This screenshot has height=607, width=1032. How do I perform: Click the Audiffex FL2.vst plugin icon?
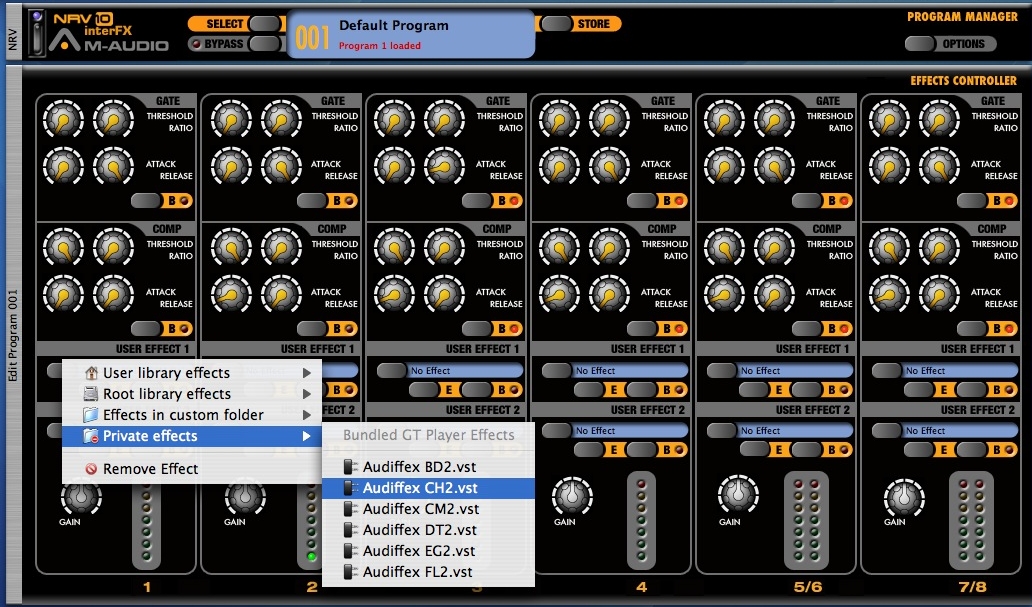(x=351, y=572)
